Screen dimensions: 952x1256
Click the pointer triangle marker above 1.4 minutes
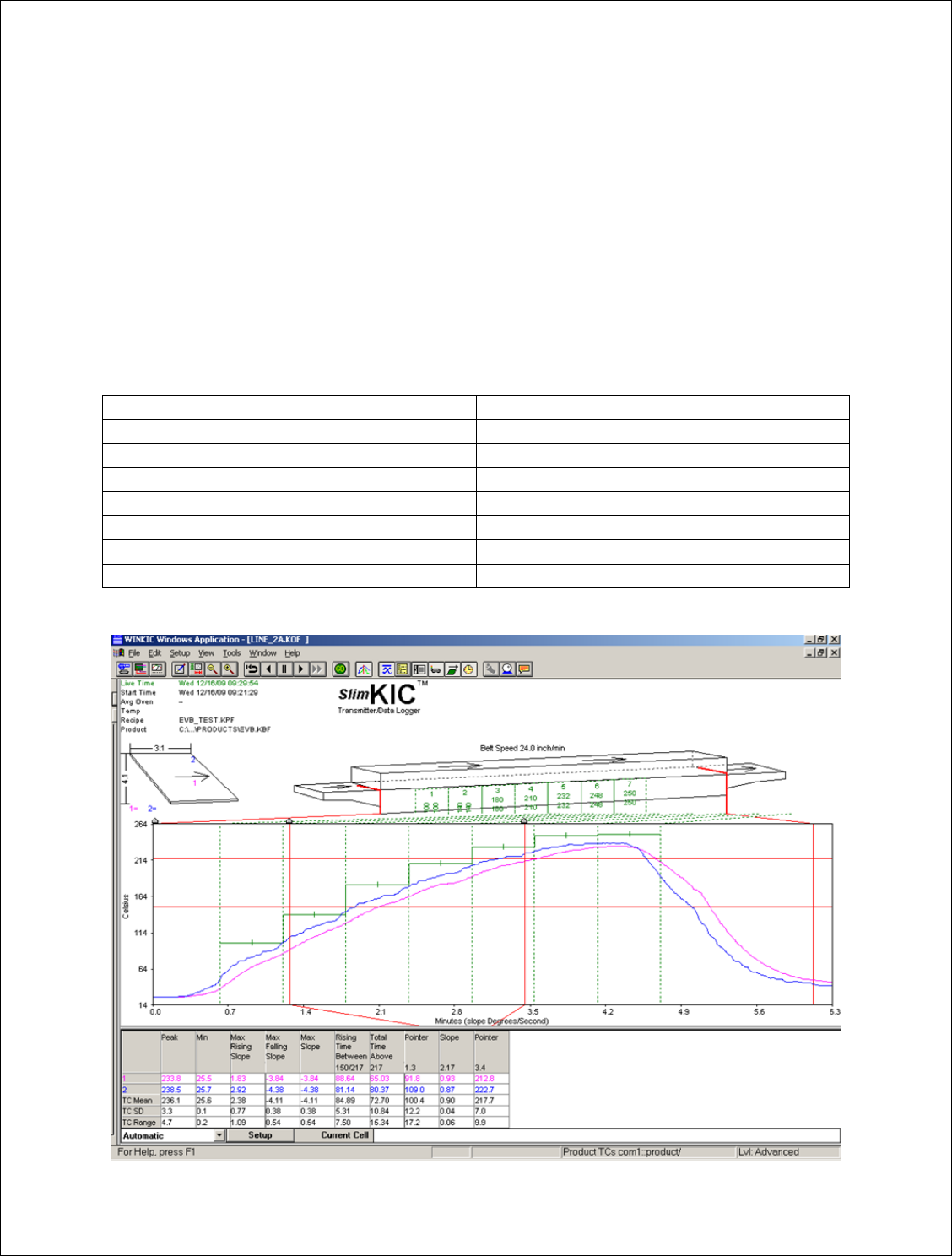(x=289, y=820)
